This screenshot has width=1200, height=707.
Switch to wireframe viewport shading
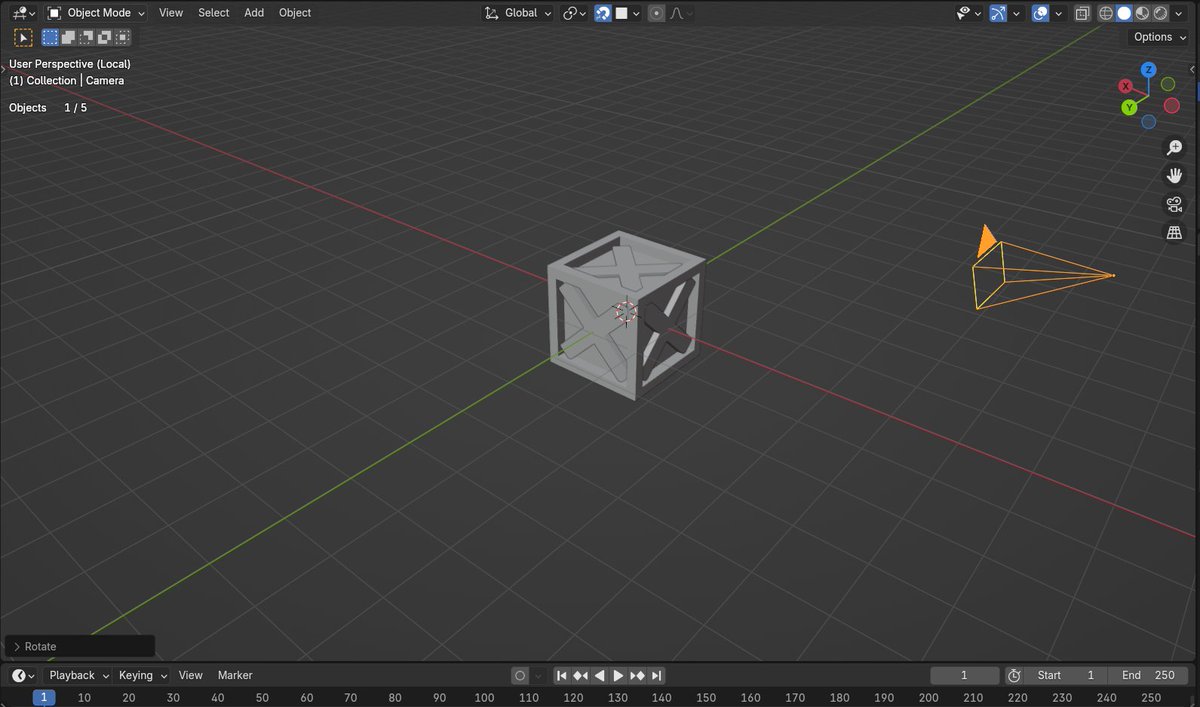coord(1106,13)
